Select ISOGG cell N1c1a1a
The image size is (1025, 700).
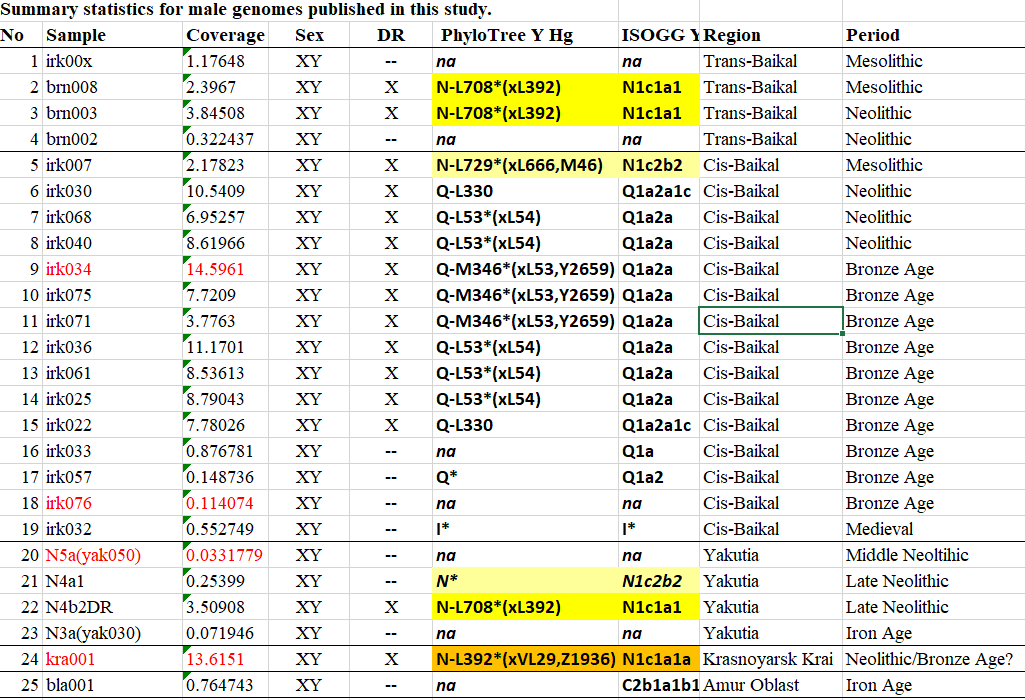click(x=659, y=659)
